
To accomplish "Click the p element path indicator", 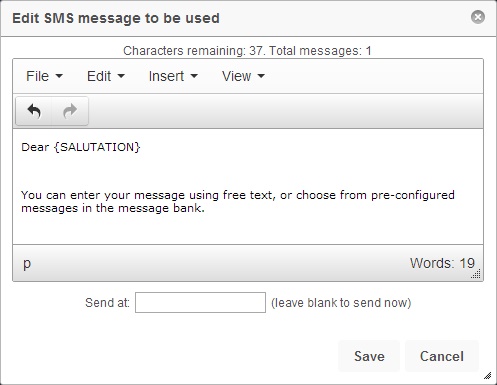I will click(27, 263).
